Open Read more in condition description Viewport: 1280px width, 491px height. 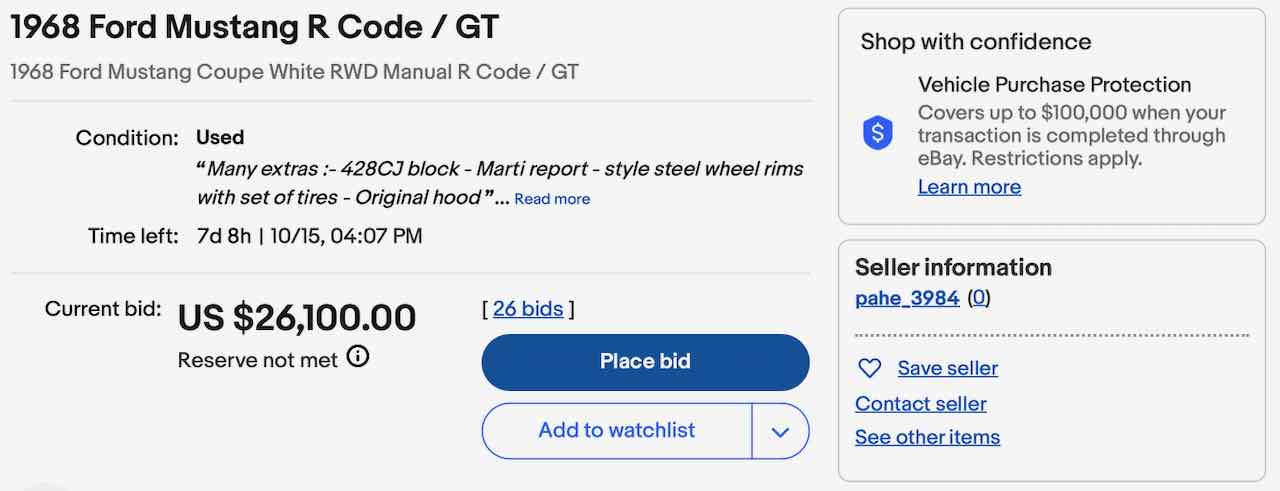552,199
